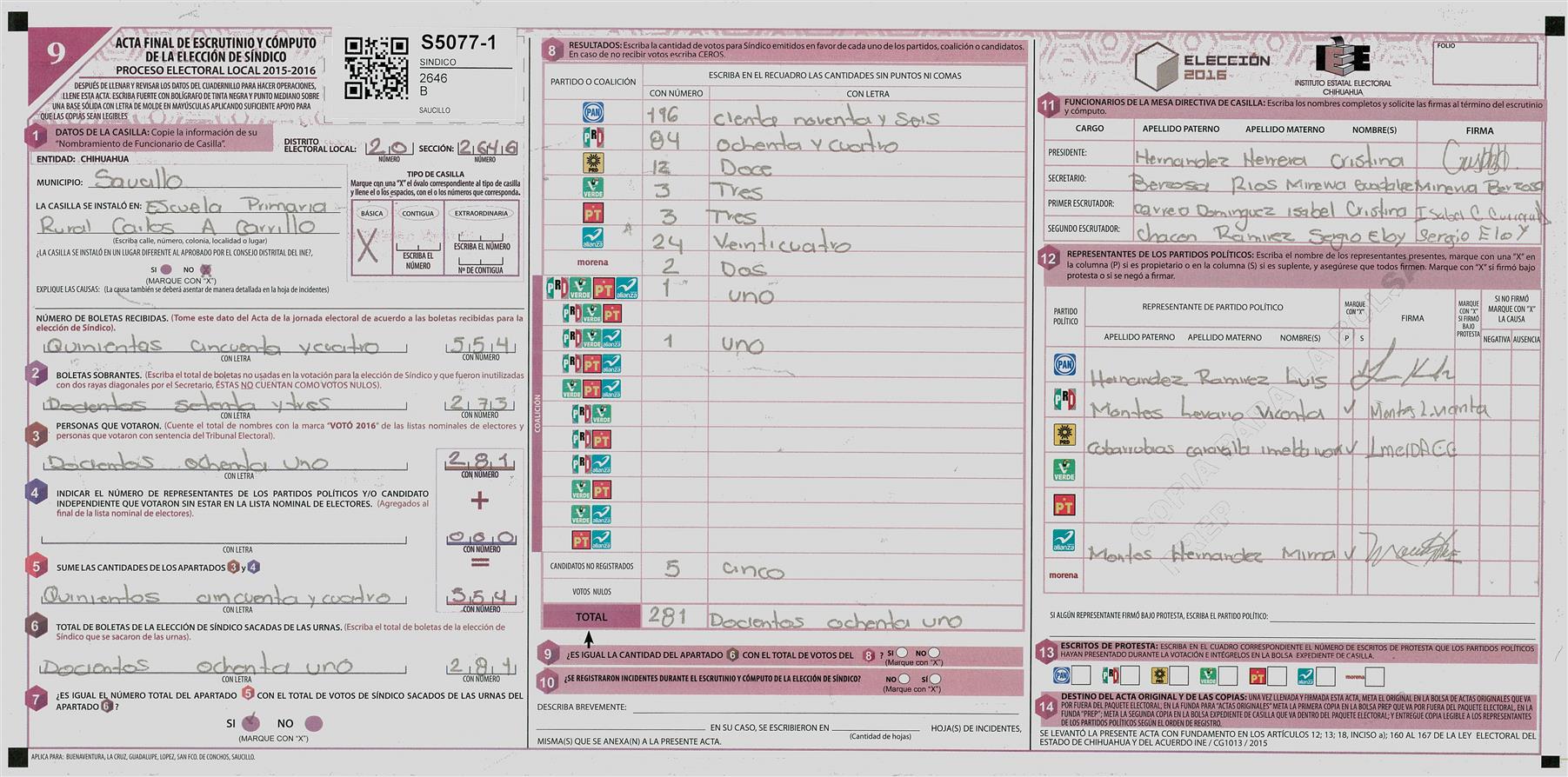1568x777 pixels.
Task: Click the QR code beside S5077-1
Action: [376, 68]
